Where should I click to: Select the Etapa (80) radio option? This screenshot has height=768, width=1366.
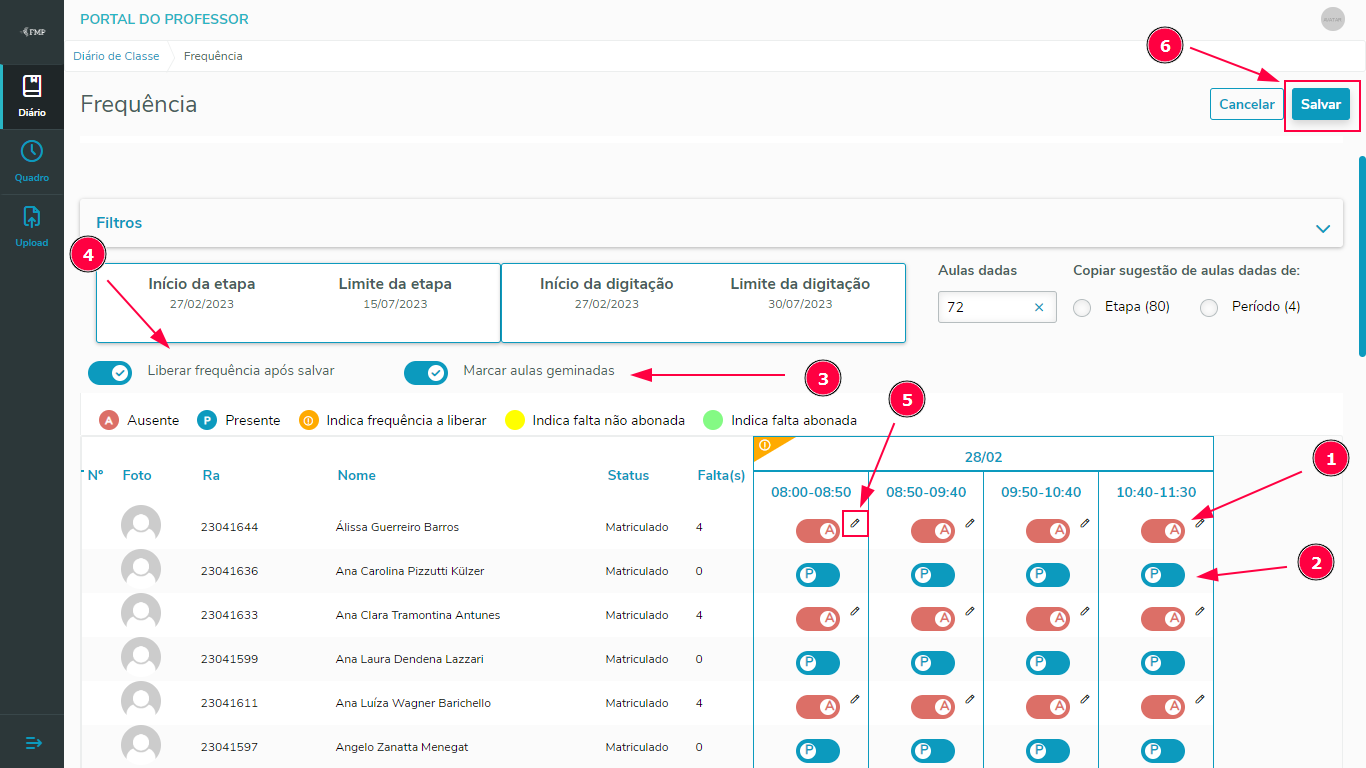(x=1082, y=308)
